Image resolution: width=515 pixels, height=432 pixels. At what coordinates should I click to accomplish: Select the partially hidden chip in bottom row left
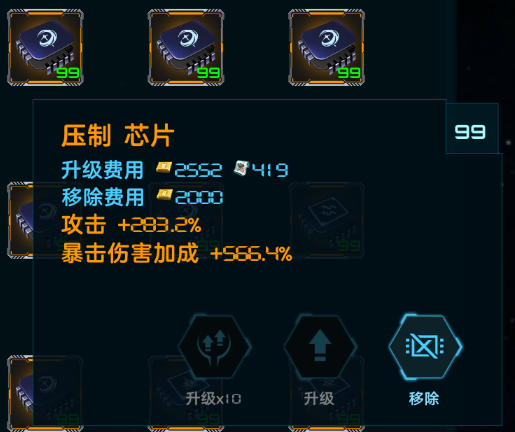tap(20, 393)
